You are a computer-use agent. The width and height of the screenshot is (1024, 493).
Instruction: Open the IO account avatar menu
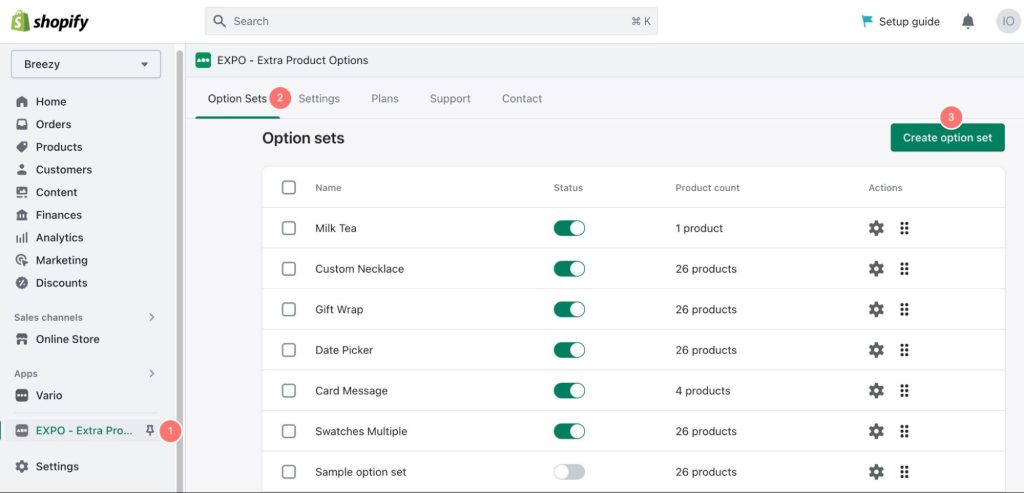(x=1008, y=22)
